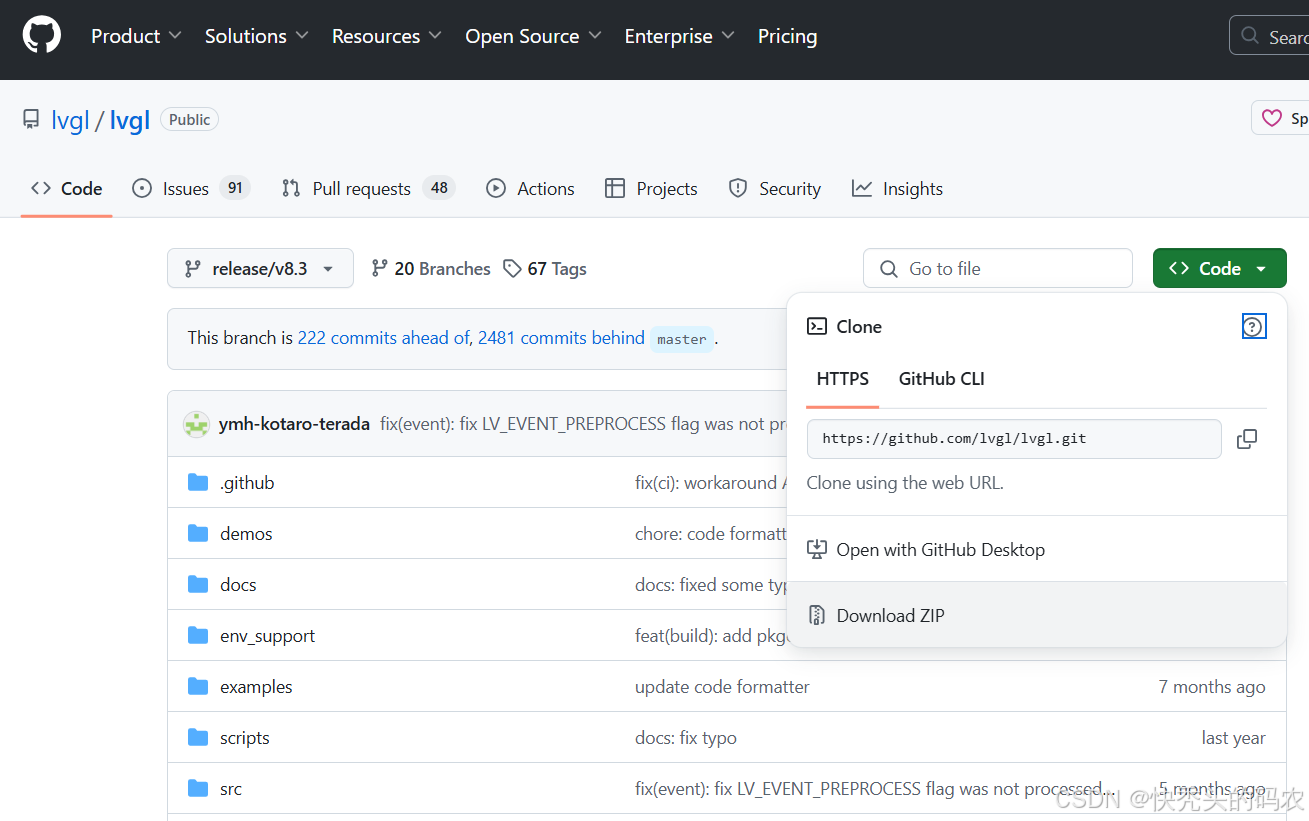Open the env_support folder
Screen dimensions: 1309x821
pos(267,636)
